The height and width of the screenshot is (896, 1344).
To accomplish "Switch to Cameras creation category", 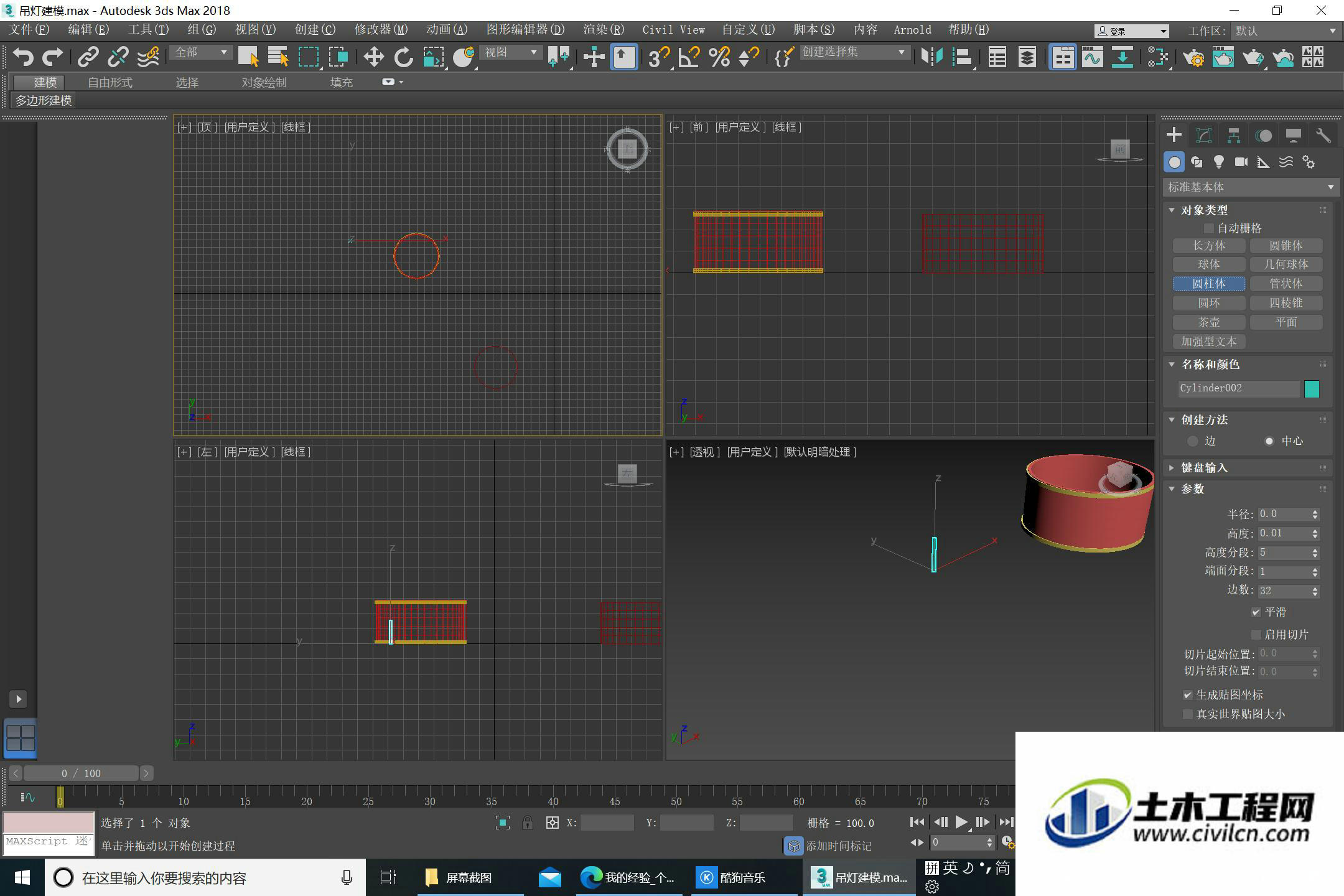I will point(1241,162).
